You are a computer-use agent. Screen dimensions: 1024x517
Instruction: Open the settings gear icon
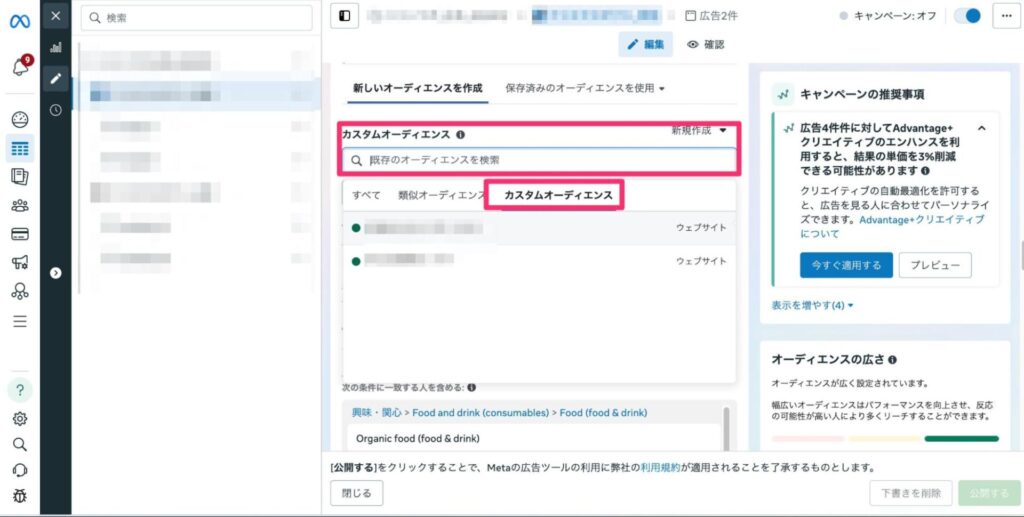[20, 418]
